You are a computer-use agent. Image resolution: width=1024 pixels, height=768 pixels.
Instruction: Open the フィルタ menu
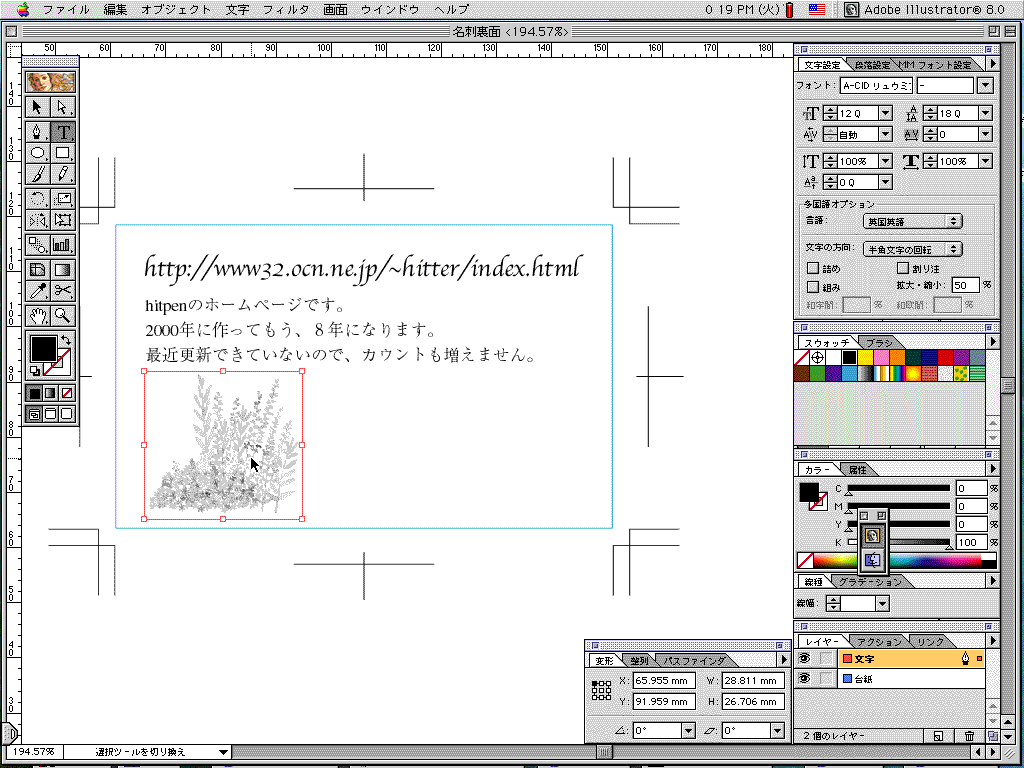coord(286,10)
